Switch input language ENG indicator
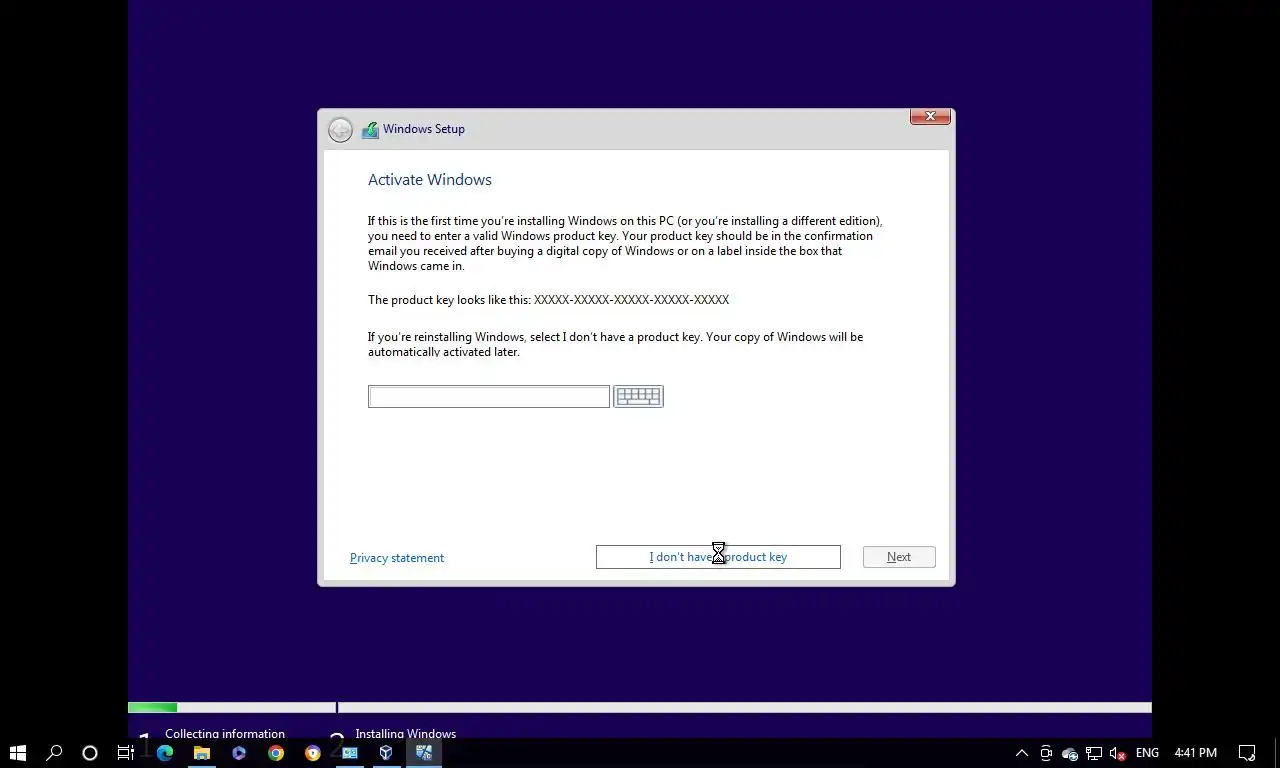The height and width of the screenshot is (768, 1280). (1147, 753)
